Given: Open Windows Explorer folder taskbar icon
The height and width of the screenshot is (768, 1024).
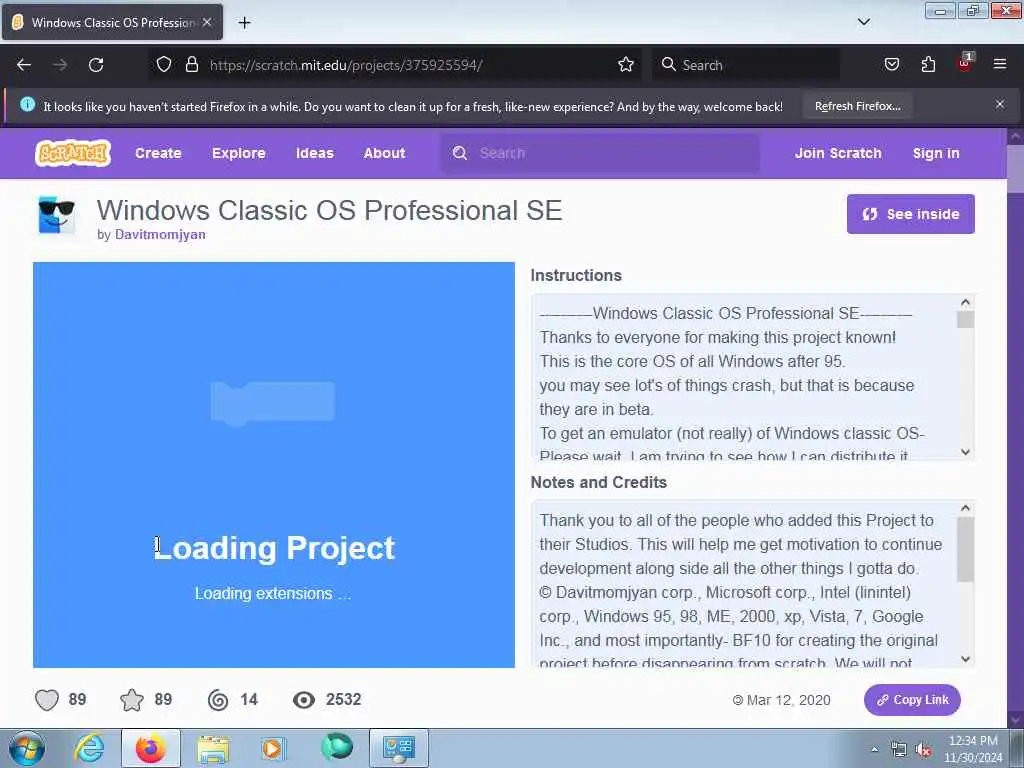Looking at the screenshot, I should click(213, 748).
